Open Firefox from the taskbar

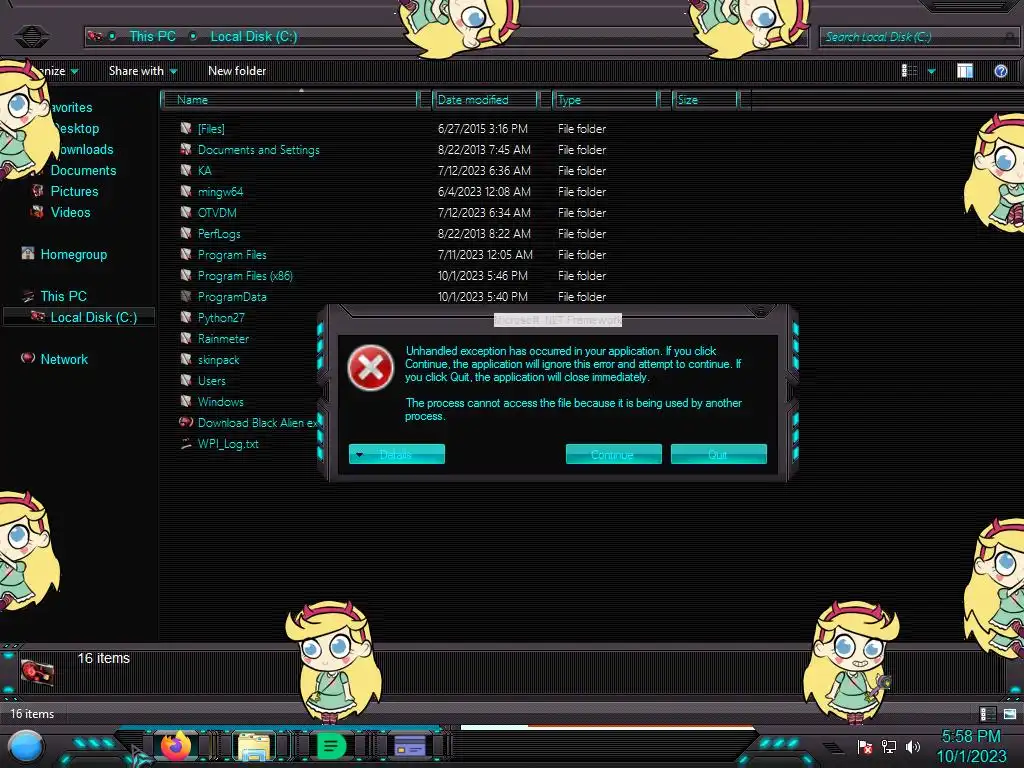click(x=176, y=745)
